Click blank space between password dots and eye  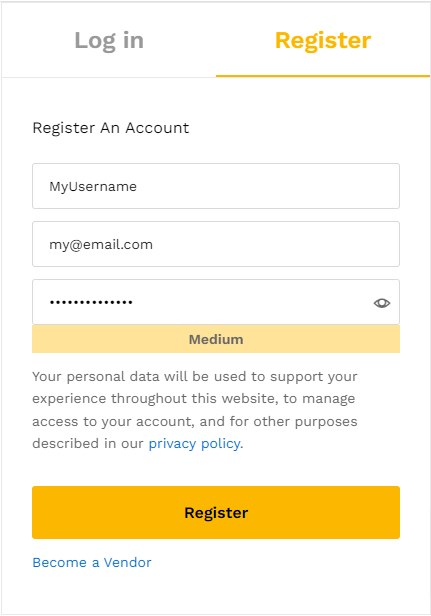(251, 302)
